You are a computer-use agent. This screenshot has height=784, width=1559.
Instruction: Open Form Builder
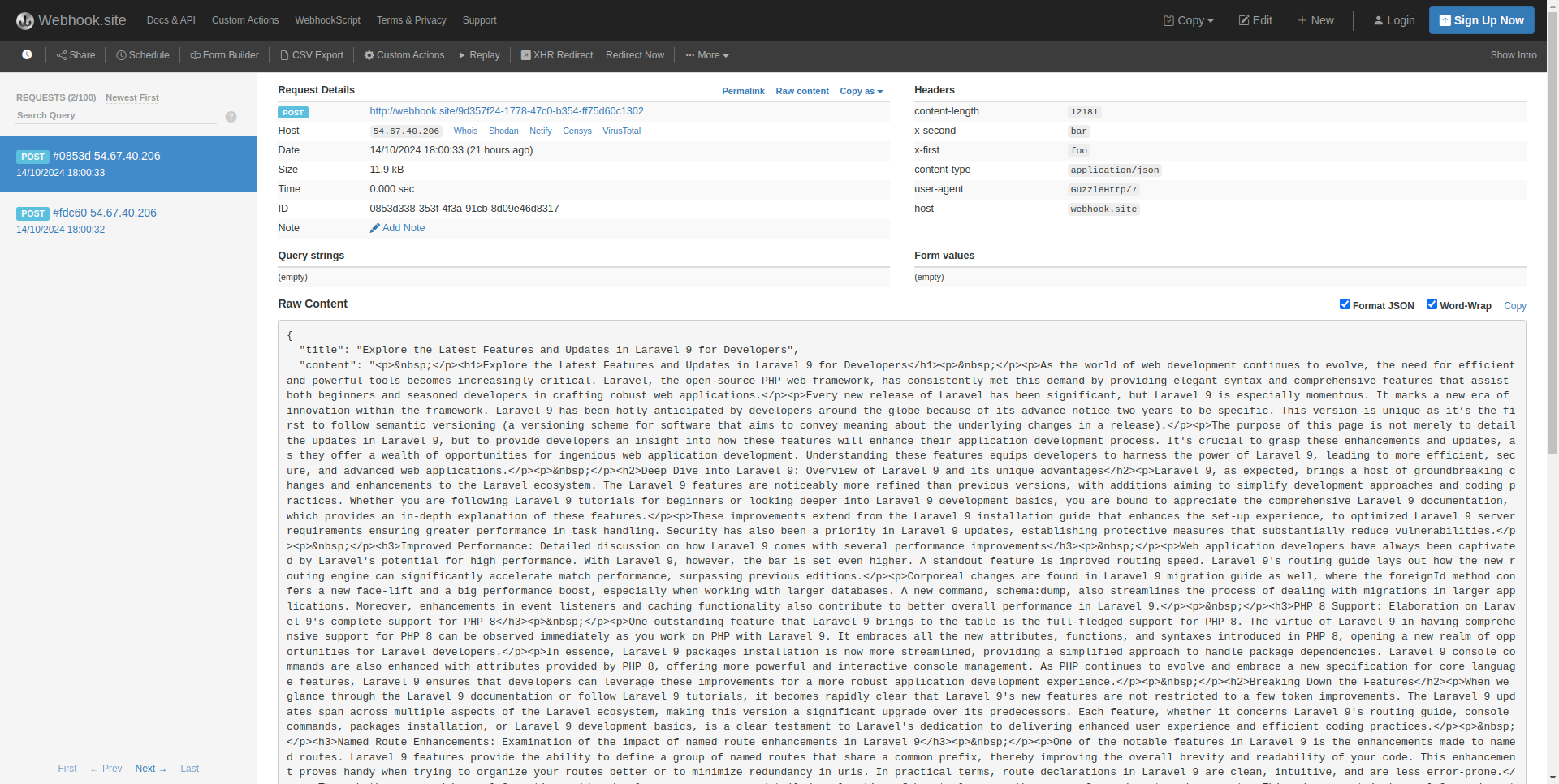[224, 55]
